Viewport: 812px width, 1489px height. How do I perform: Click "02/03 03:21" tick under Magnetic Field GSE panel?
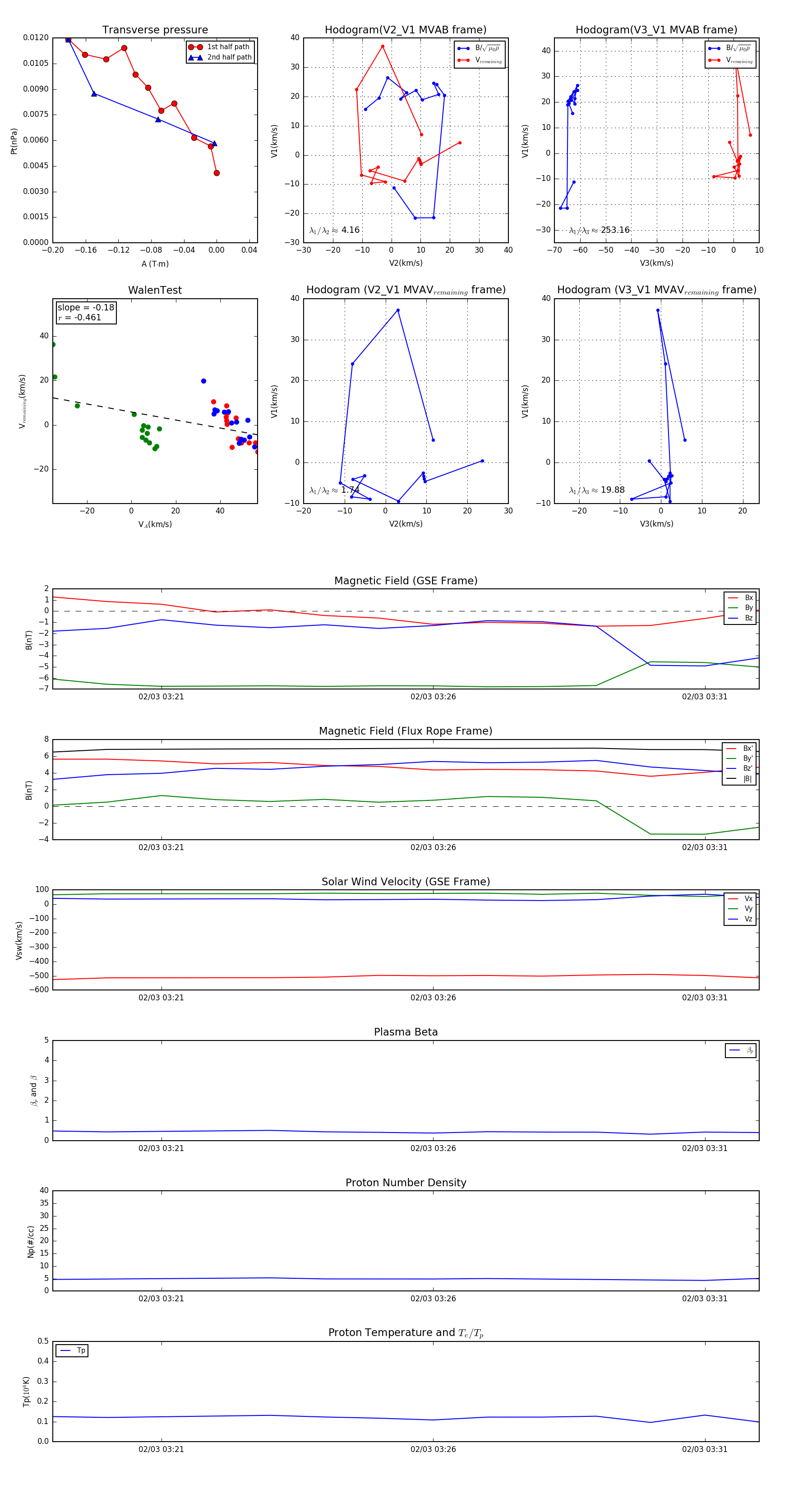click(x=161, y=697)
